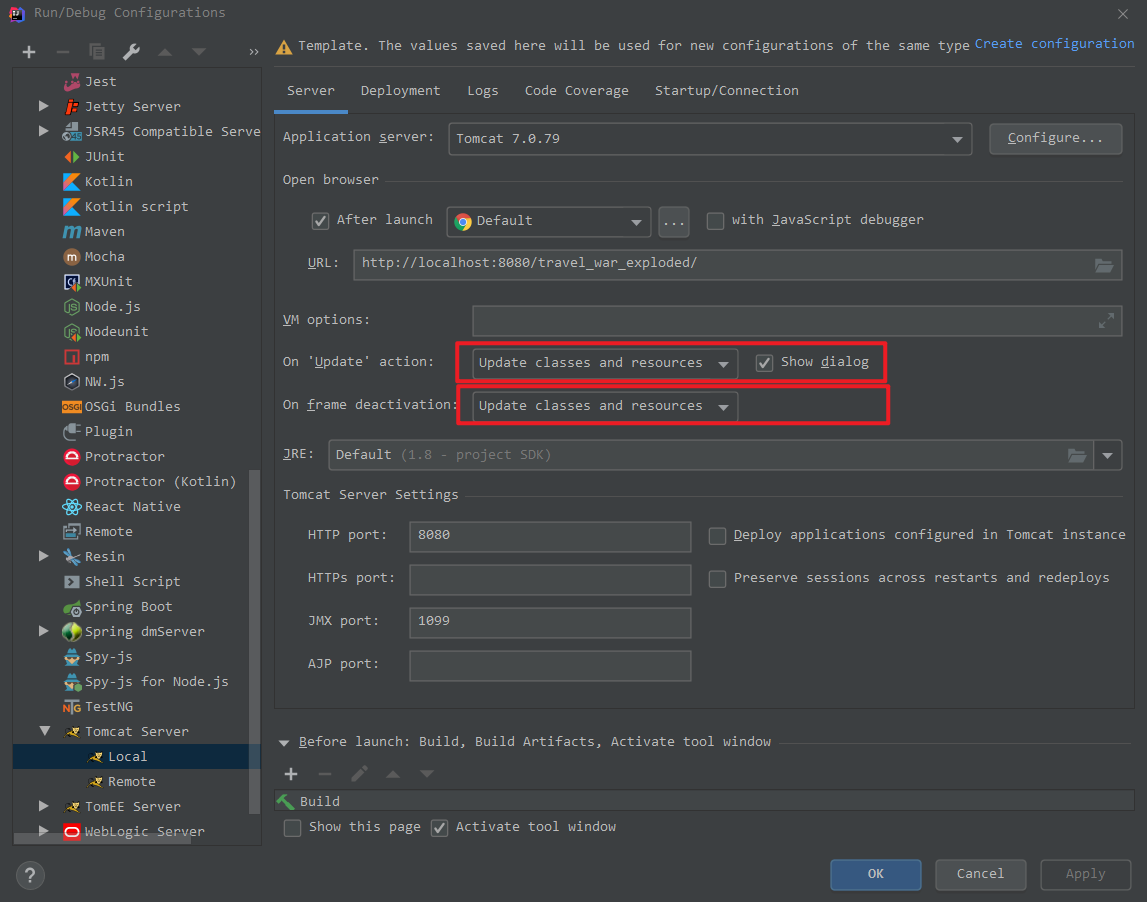This screenshot has height=902, width=1147.
Task: Toggle the After launch checkbox
Action: [320, 221]
